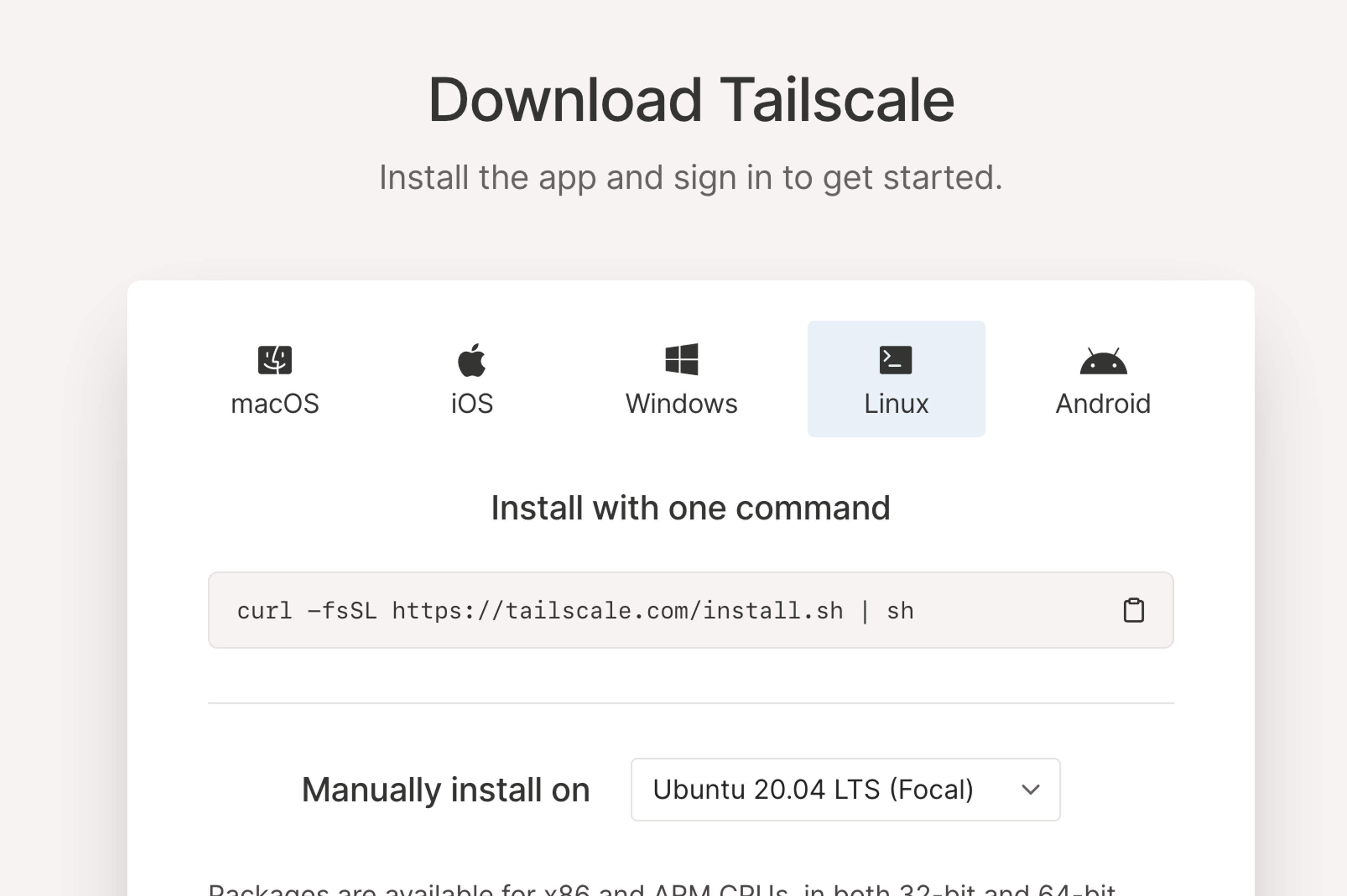1347x896 pixels.
Task: Click the Windows logo icon
Action: click(682, 360)
